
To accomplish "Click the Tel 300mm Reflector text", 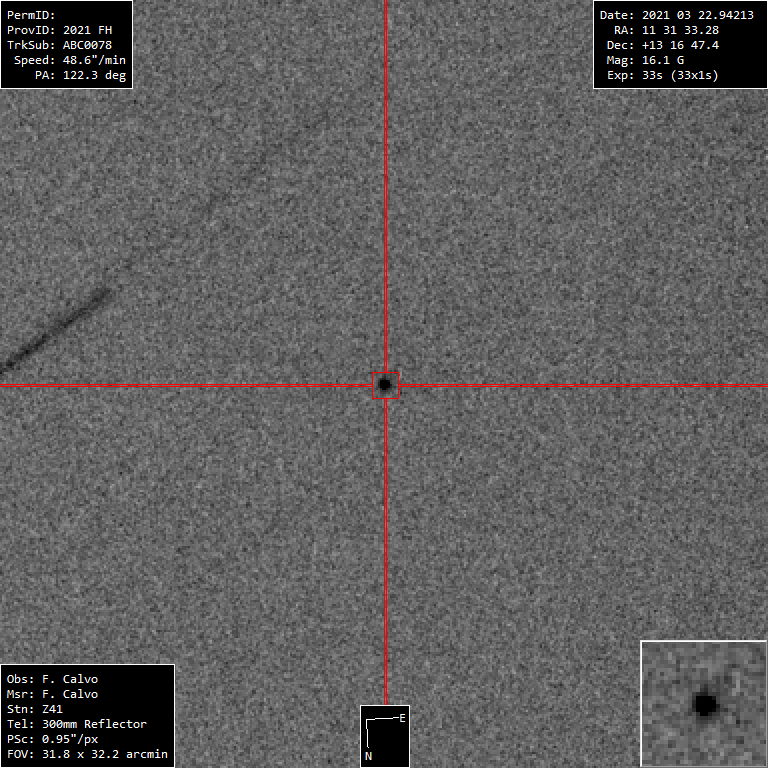I will [77, 724].
